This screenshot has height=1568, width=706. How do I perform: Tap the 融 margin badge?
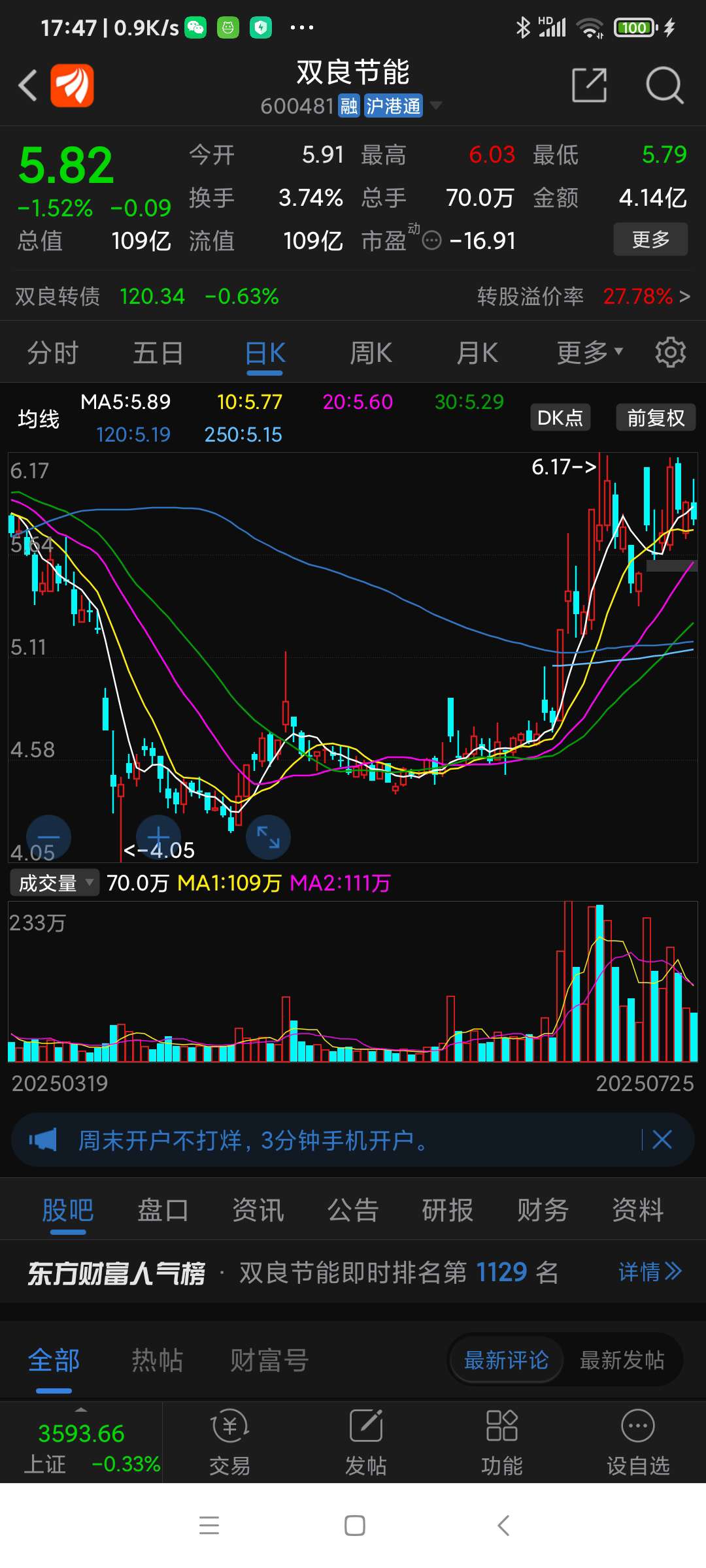pos(349,106)
